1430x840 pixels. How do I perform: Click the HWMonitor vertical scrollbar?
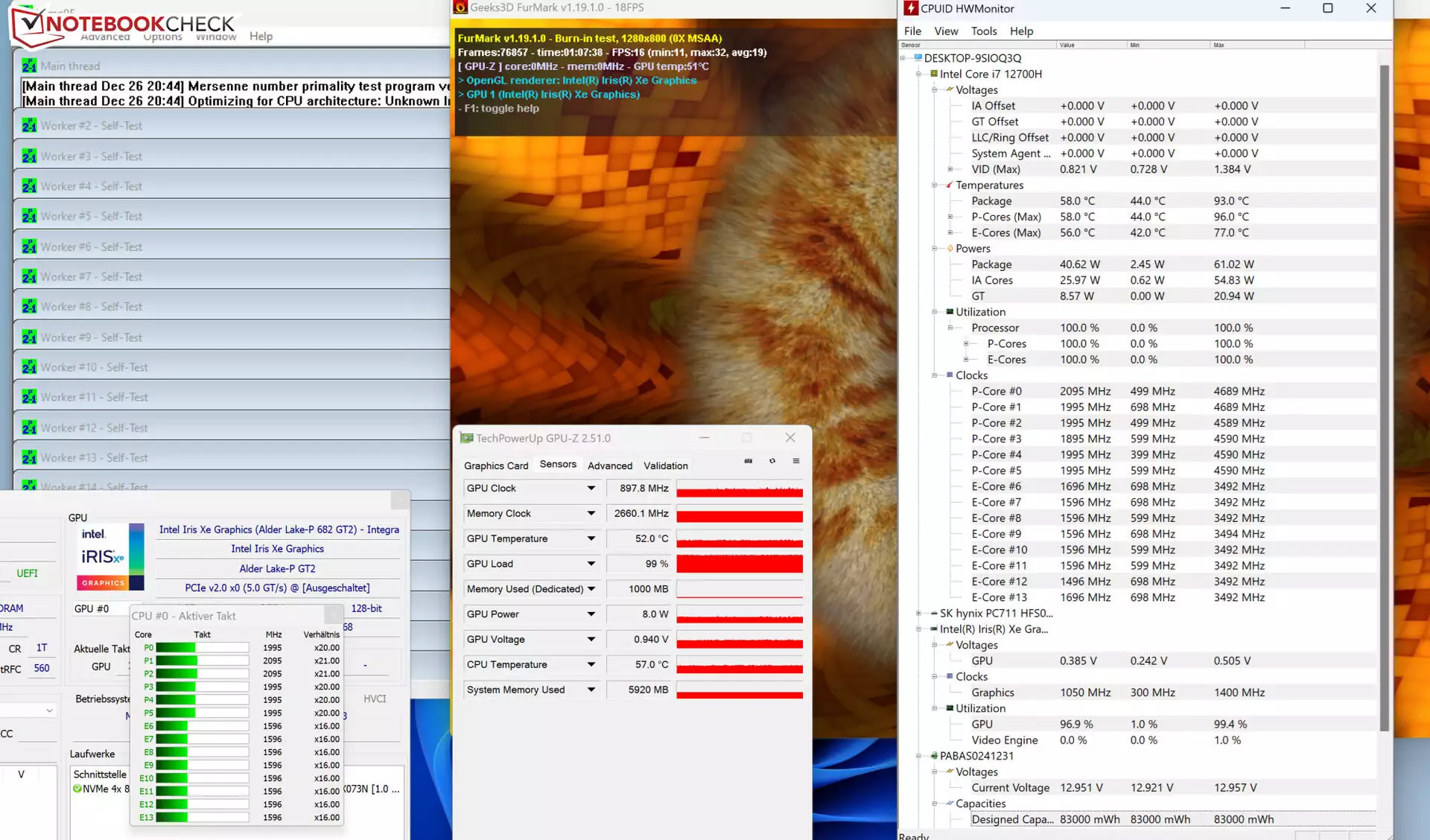[1385, 398]
